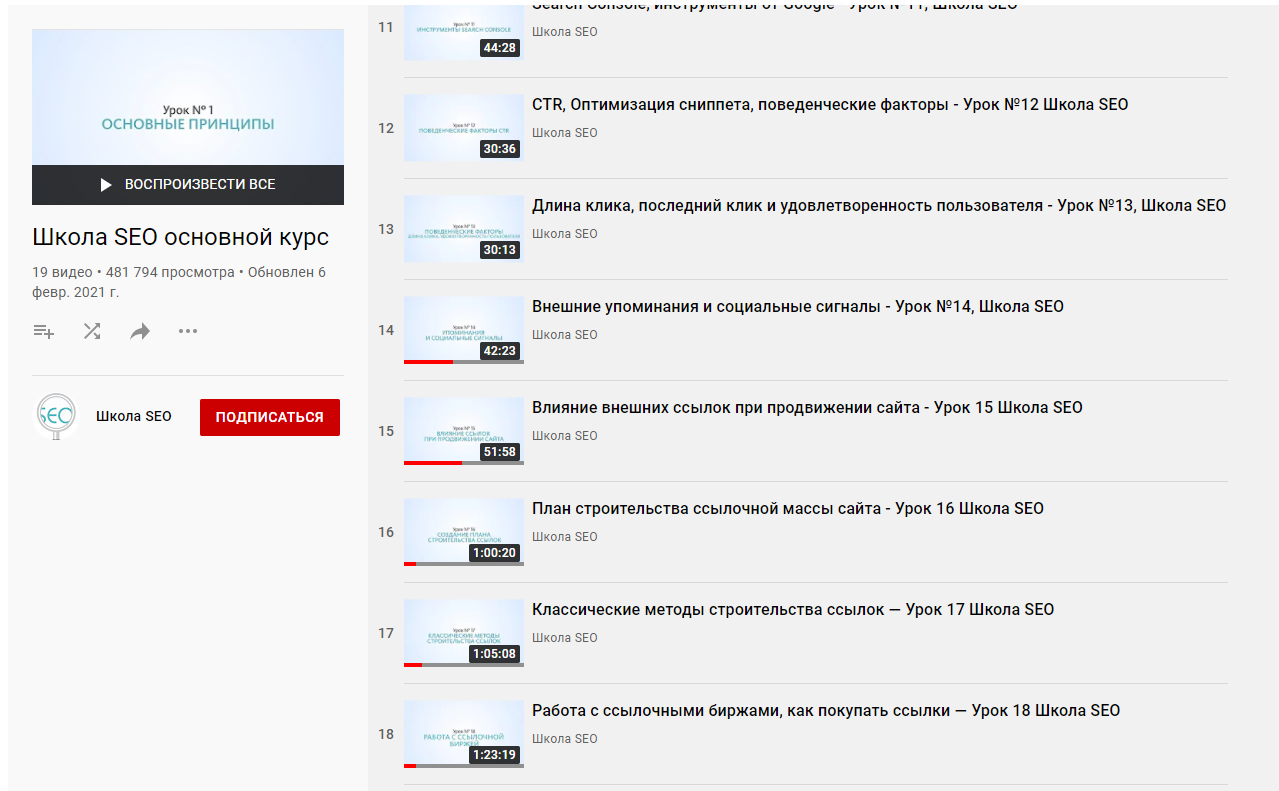
Task: Open Влияние внешних ссылок Урок 15 title
Action: (x=807, y=408)
